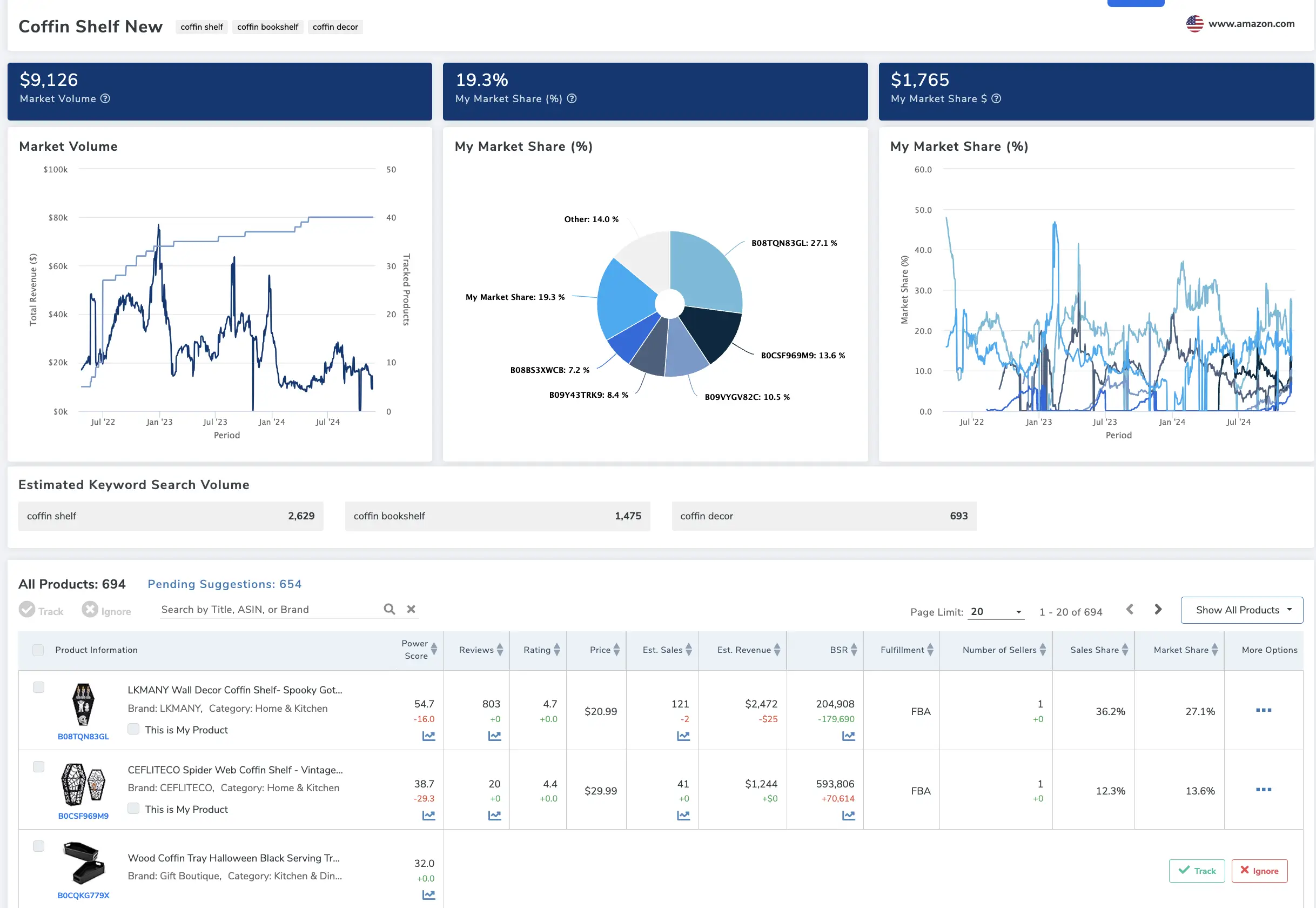This screenshot has height=908, width=1316.
Task: Open ASIN link B0CQKG779X
Action: point(84,896)
